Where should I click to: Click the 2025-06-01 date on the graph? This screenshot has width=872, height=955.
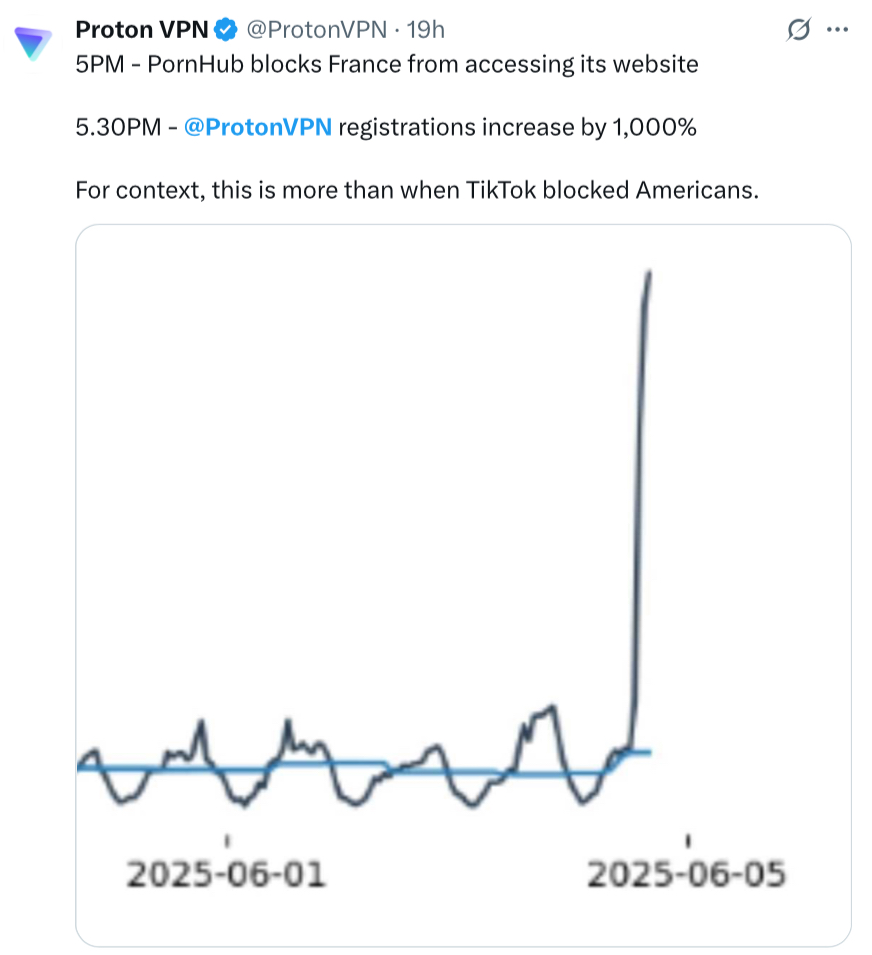227,872
